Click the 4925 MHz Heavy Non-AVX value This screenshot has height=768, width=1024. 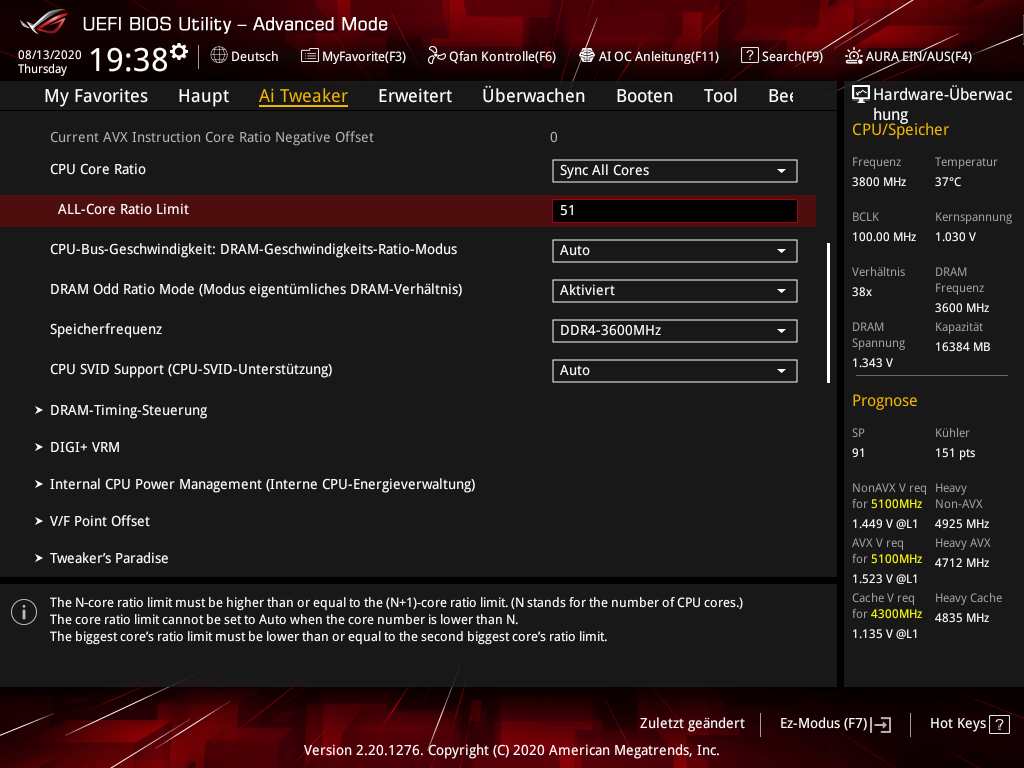[x=962, y=524]
